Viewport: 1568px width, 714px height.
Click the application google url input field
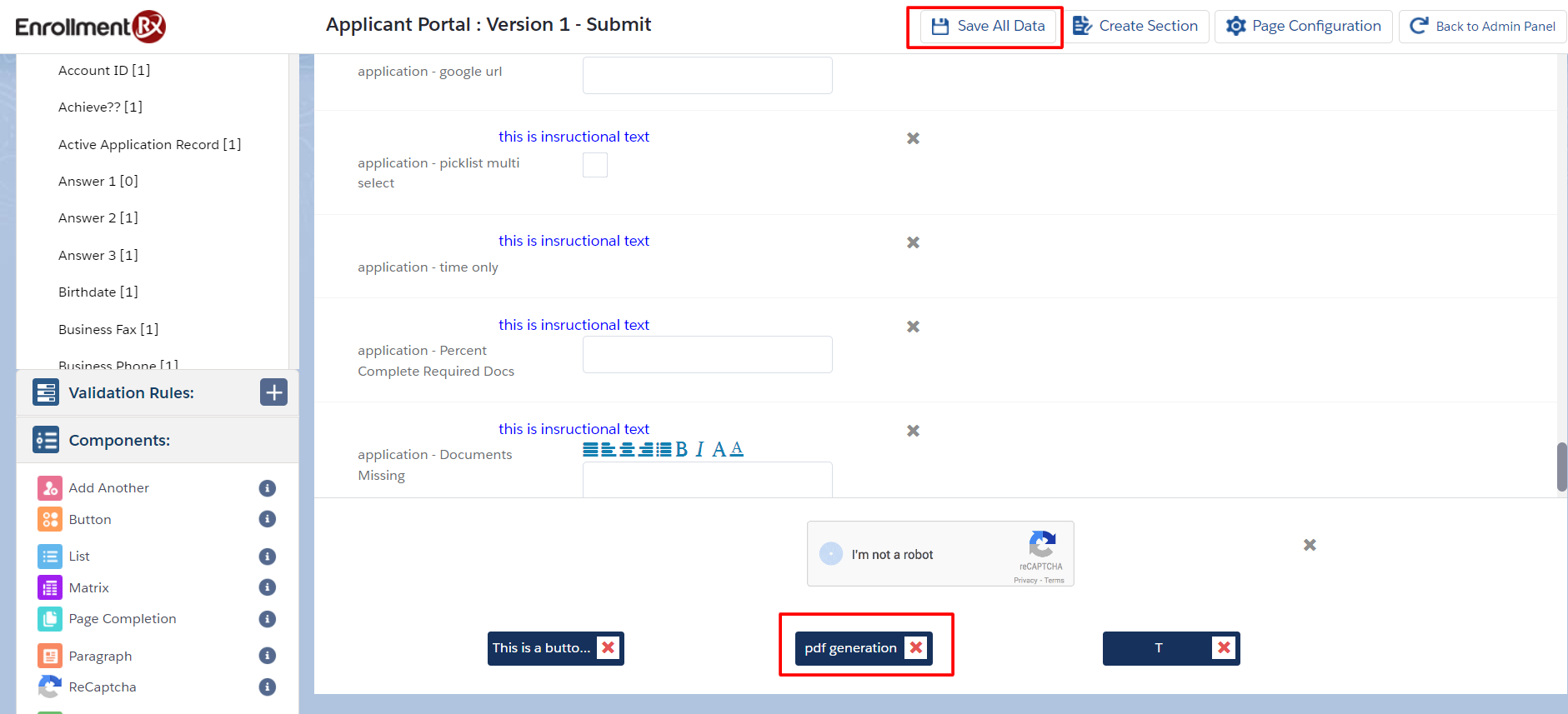pos(707,76)
